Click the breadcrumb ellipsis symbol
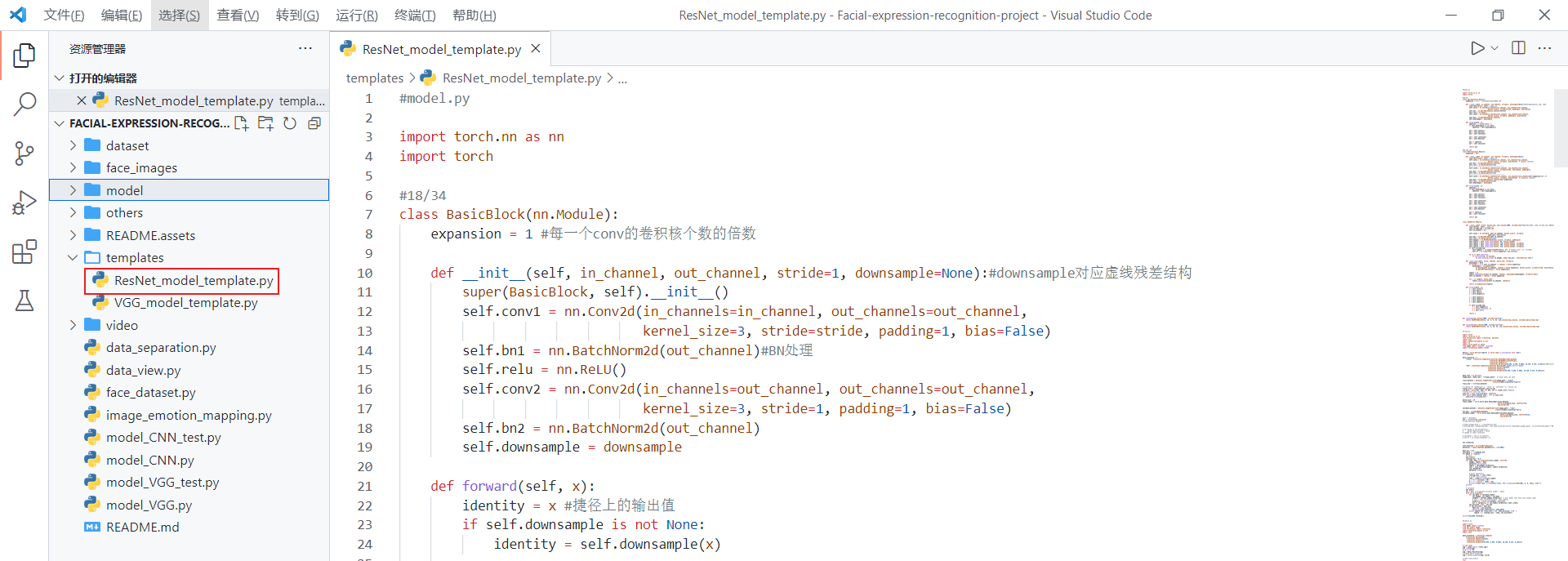 click(x=622, y=78)
